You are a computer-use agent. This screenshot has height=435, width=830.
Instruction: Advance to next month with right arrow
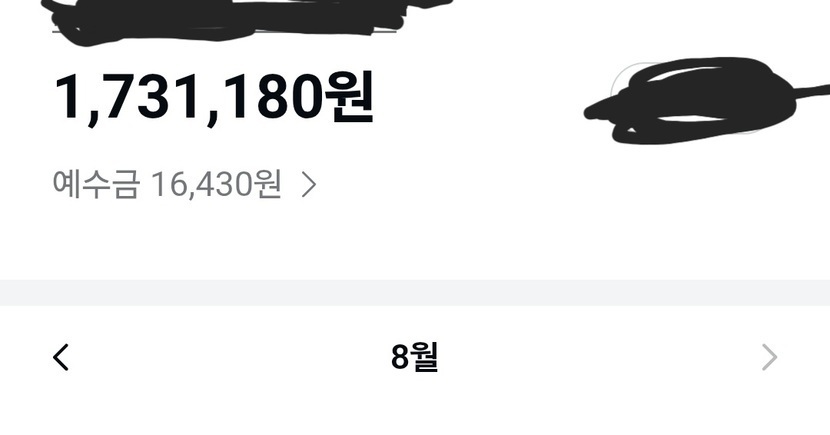pyautogui.click(x=769, y=357)
